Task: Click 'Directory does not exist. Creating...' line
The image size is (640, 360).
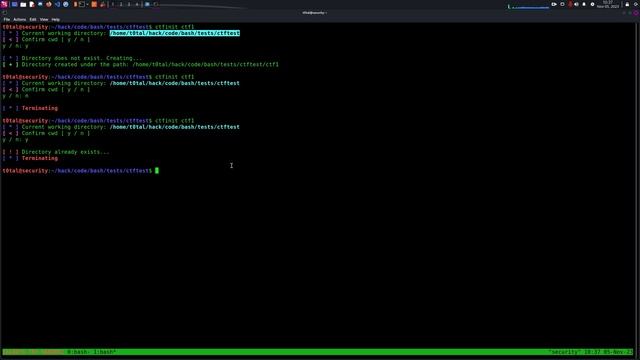Action: coord(72,58)
